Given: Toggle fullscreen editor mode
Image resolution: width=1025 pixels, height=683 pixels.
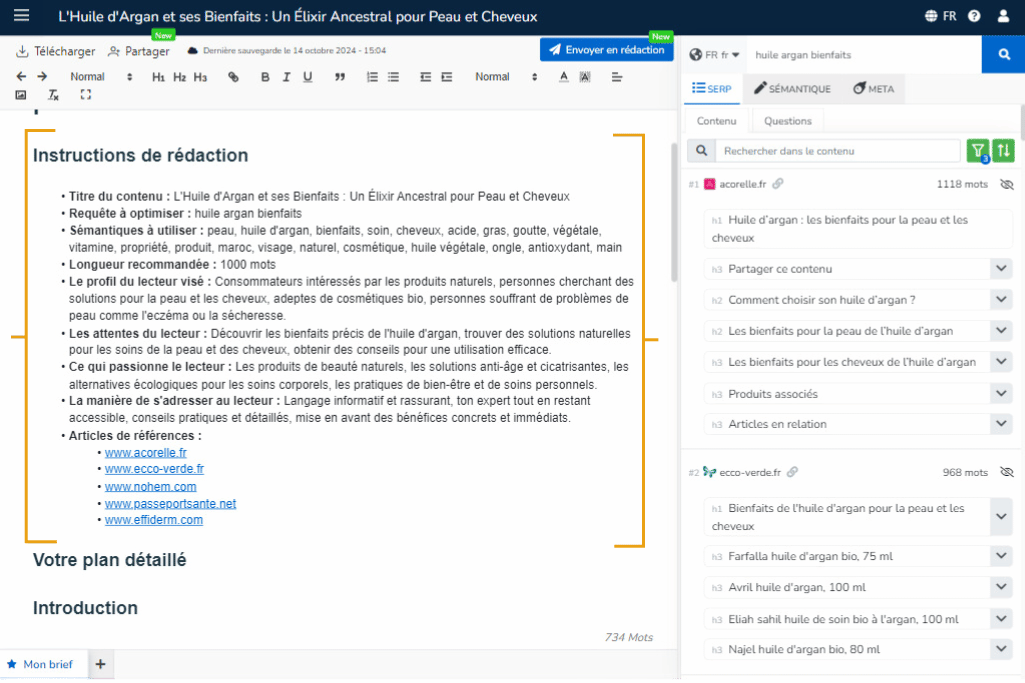Looking at the screenshot, I should (x=86, y=95).
